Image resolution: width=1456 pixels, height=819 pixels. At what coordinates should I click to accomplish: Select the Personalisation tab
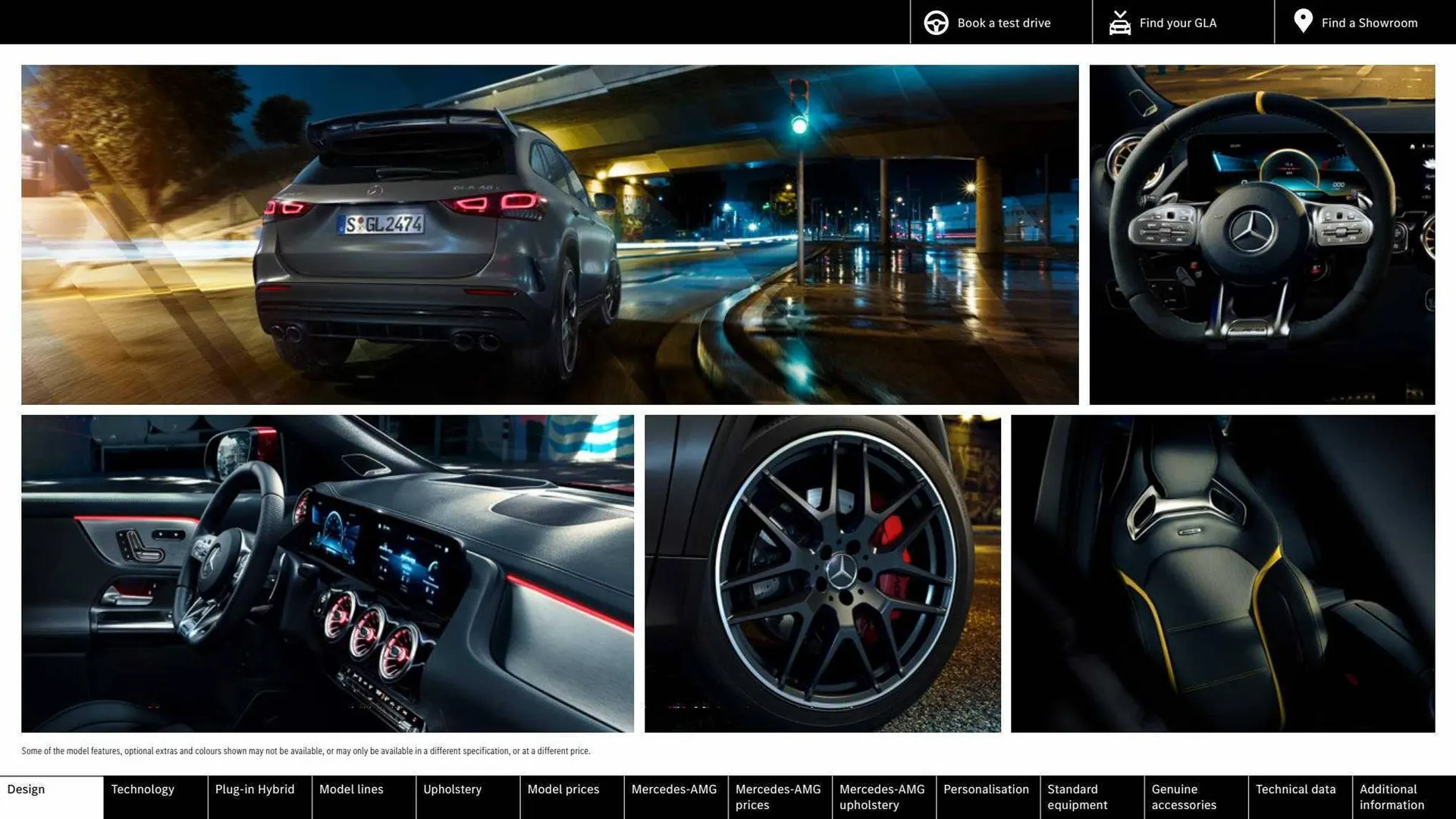(x=987, y=789)
